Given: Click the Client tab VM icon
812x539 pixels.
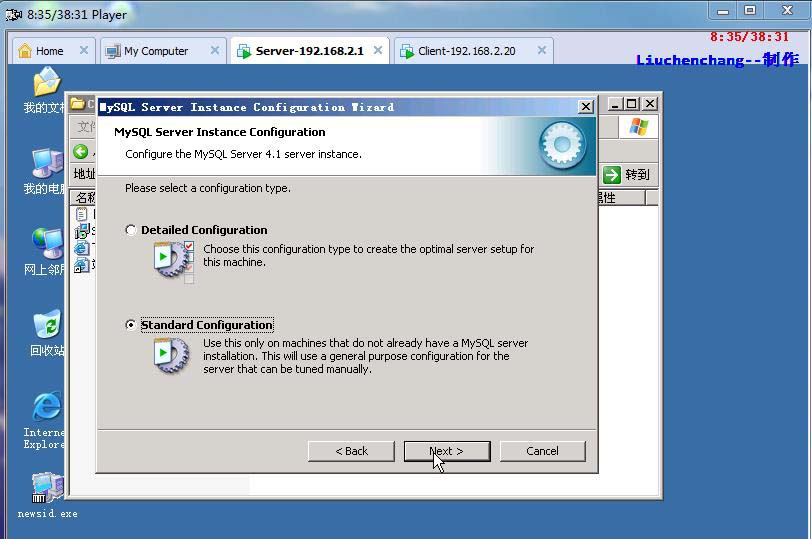Looking at the screenshot, I should [x=407, y=51].
